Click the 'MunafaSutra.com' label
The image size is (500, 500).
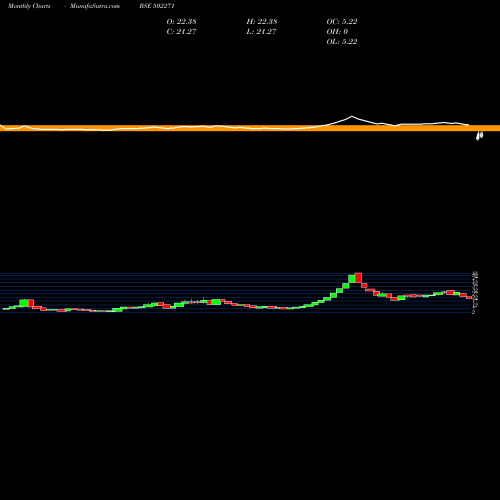tap(95, 6)
